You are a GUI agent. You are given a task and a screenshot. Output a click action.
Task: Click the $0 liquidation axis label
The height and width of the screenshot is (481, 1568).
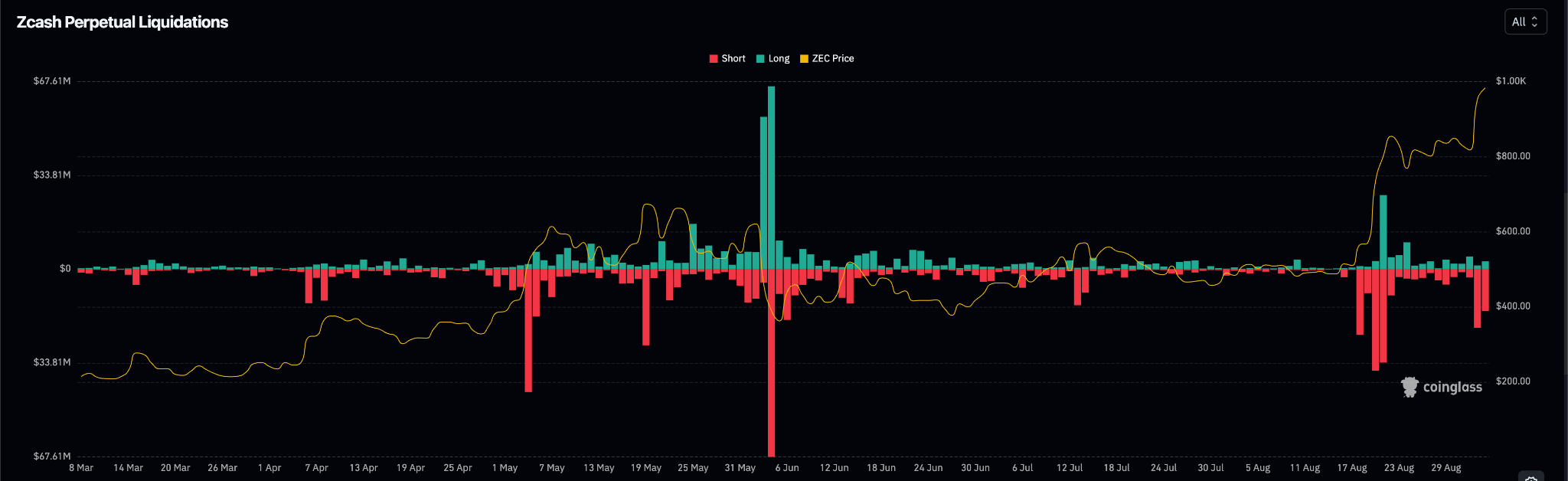[65, 269]
